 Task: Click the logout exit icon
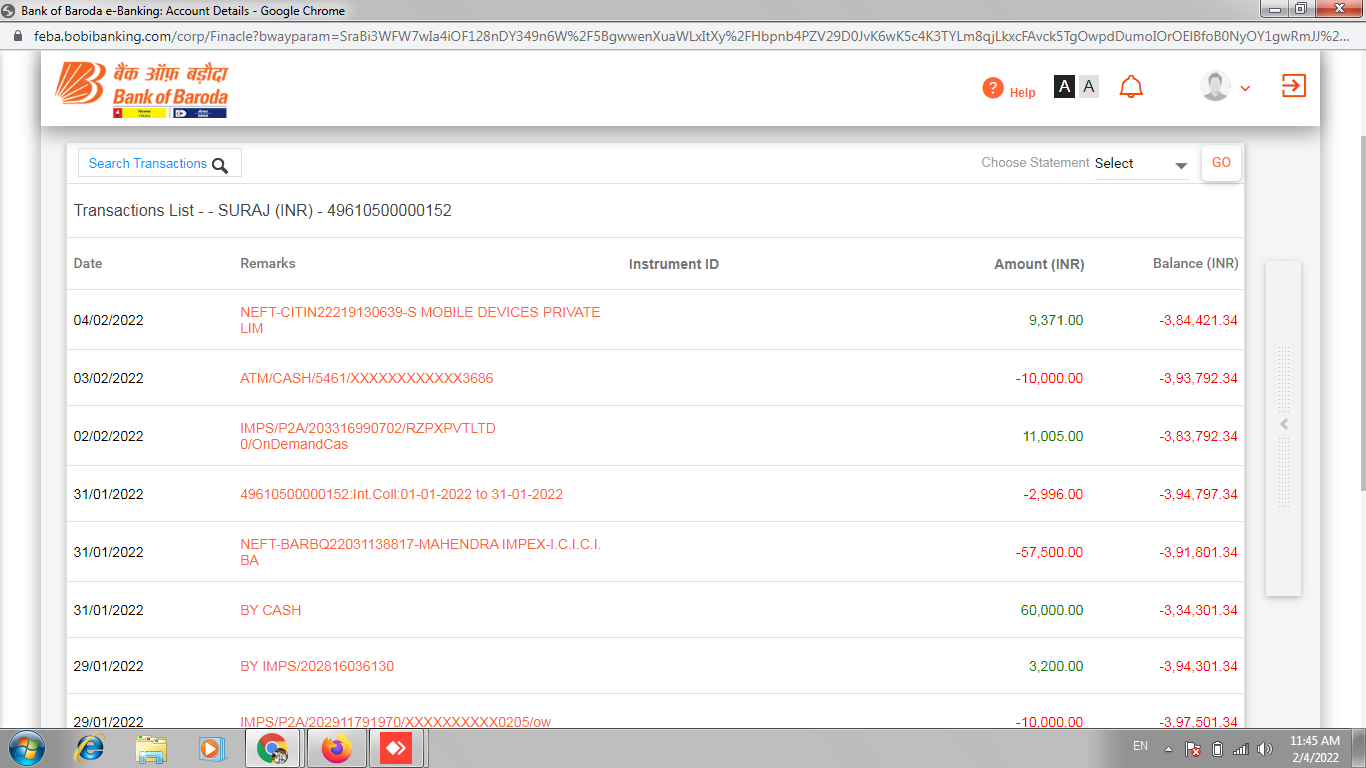point(1294,86)
